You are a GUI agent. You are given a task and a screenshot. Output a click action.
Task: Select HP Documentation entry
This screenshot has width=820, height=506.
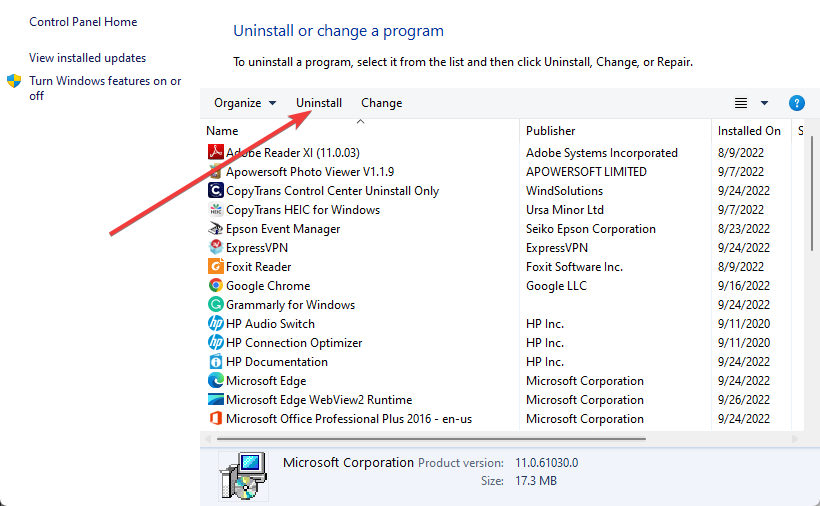coord(277,362)
